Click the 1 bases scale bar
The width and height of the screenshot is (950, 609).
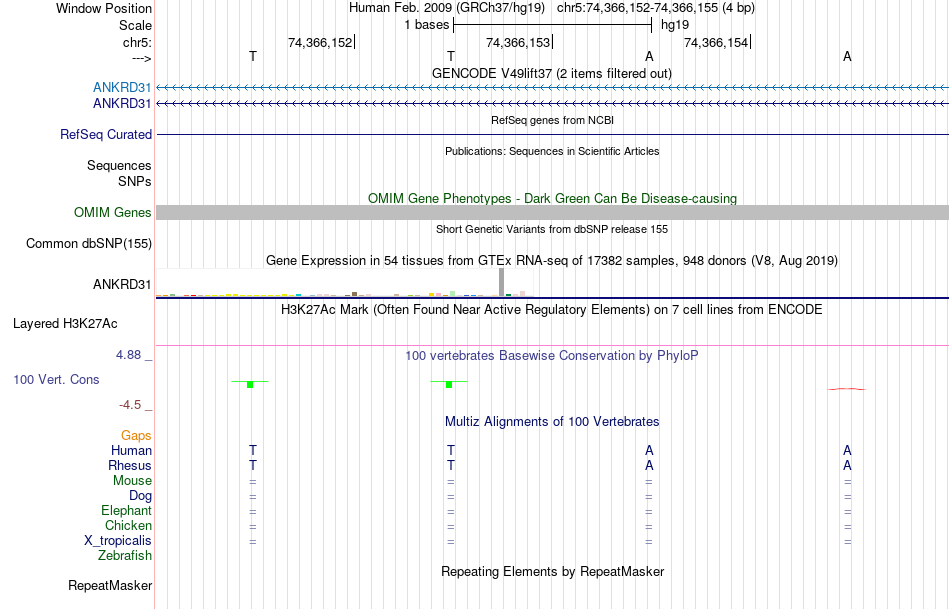551,25
